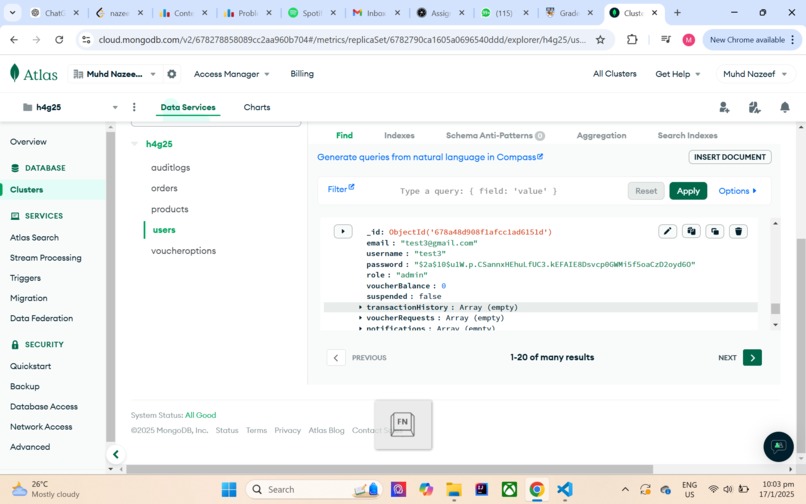The width and height of the screenshot is (806, 504).
Task: Delete the test3 document trash icon
Action: click(x=739, y=231)
